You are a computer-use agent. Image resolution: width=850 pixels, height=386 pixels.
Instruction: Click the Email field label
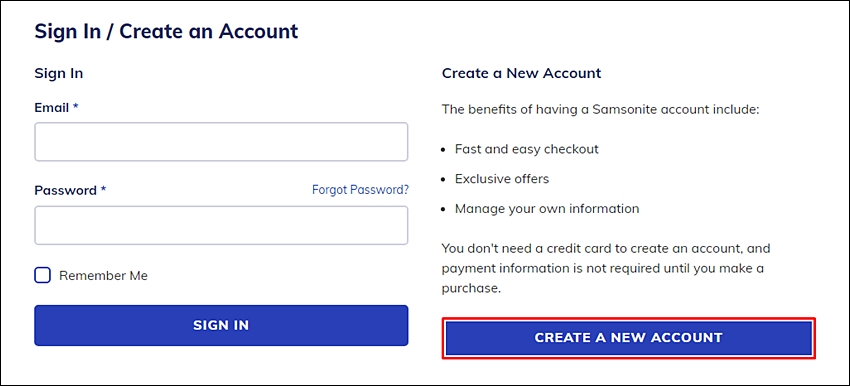[51, 107]
